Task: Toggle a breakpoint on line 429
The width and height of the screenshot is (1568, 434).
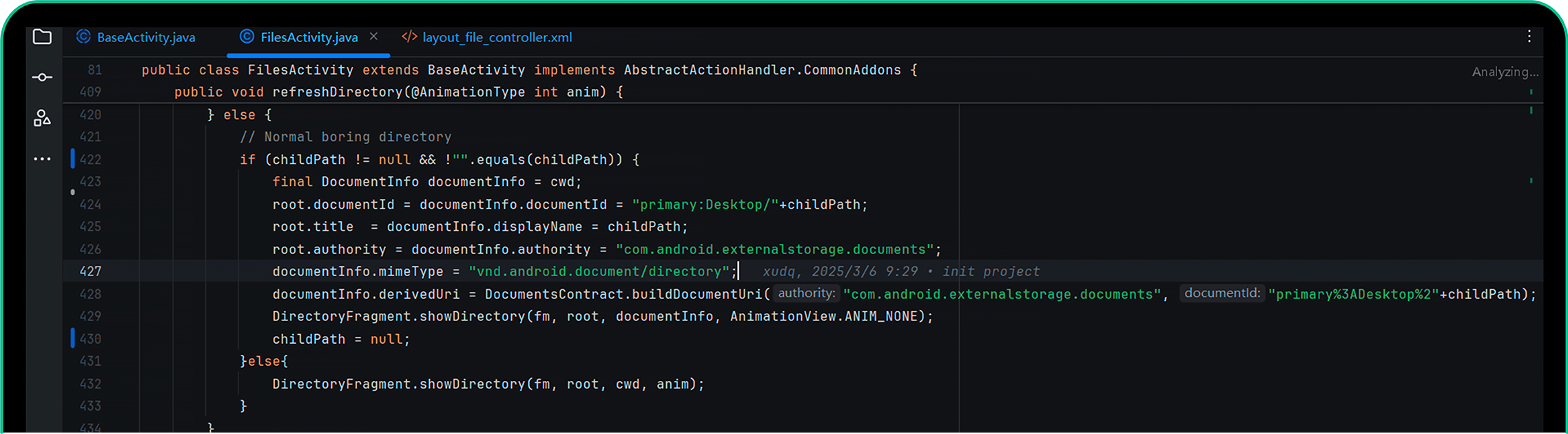Action: [x=90, y=316]
